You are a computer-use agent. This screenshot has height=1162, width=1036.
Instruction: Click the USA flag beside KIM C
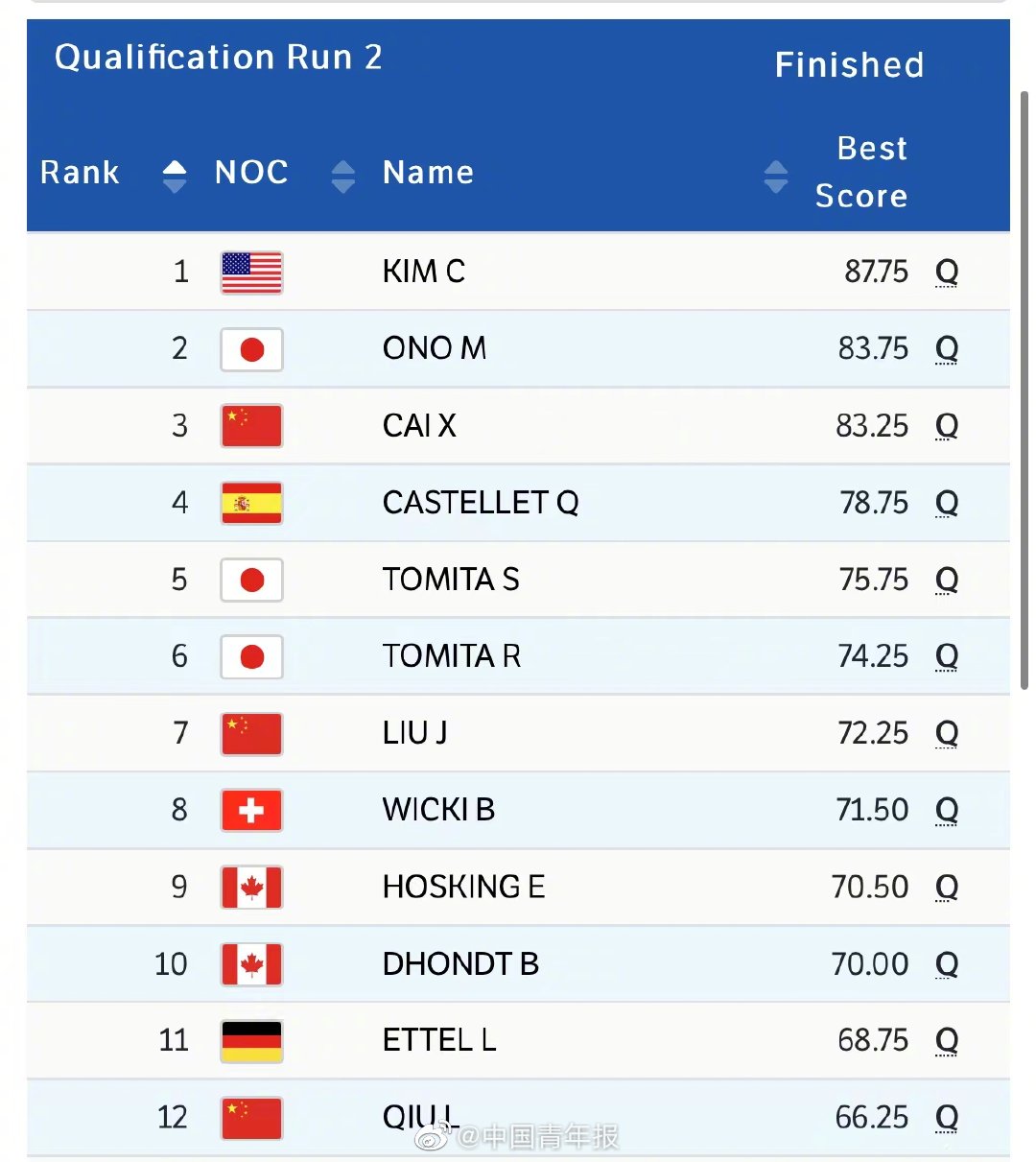tap(251, 273)
